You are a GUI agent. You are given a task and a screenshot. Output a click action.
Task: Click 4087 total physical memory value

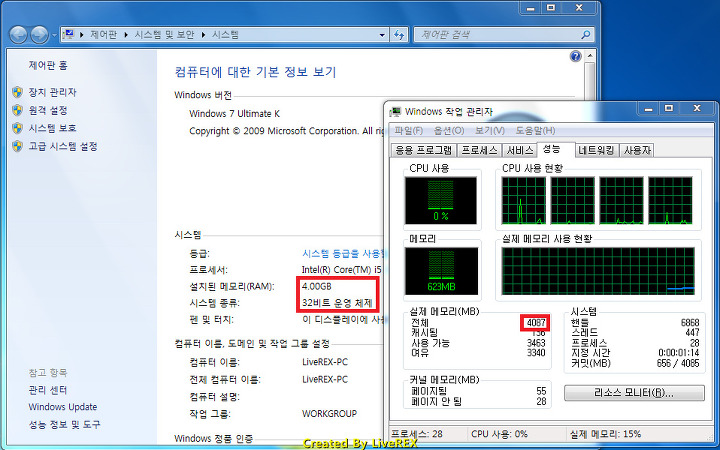pos(536,322)
